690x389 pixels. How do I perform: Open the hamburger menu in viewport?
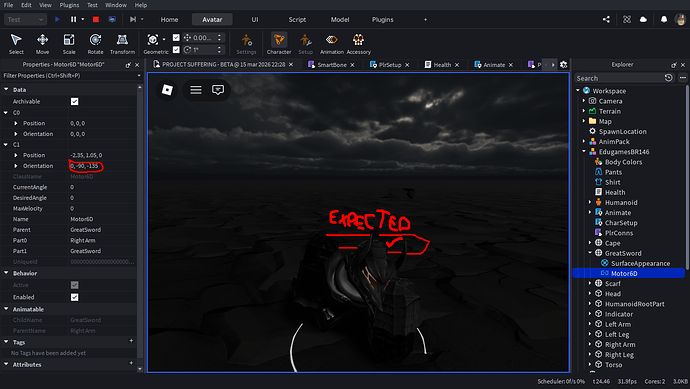click(196, 90)
